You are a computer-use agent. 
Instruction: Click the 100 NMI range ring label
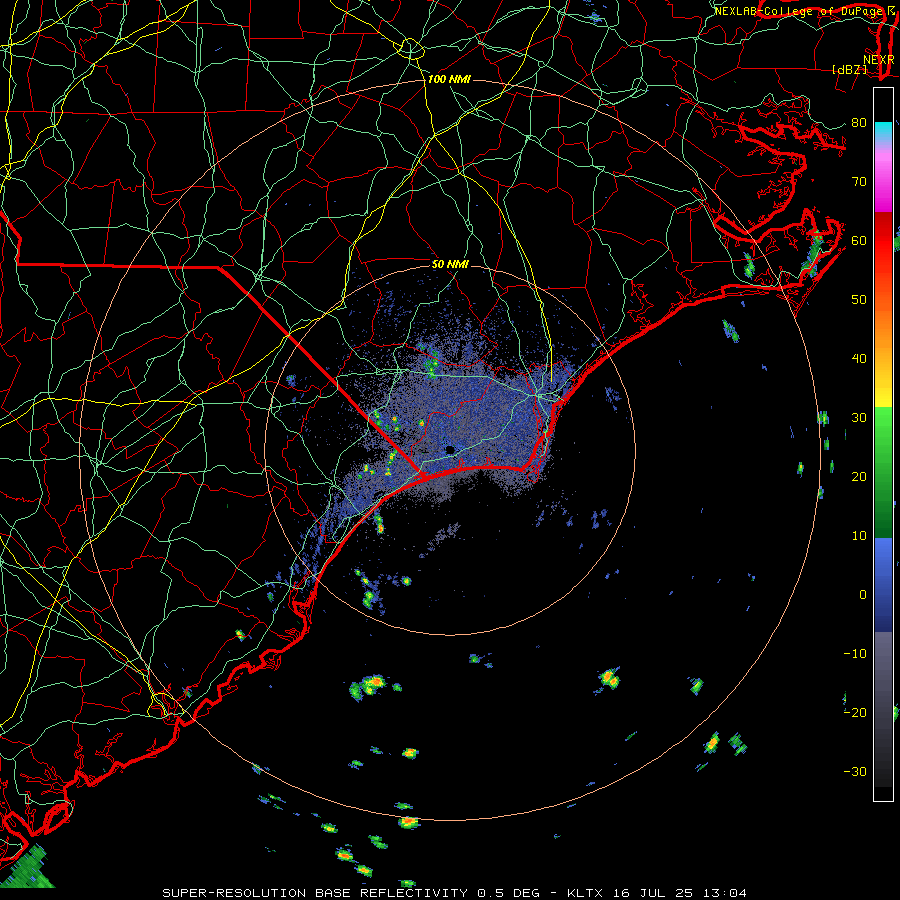point(449,79)
